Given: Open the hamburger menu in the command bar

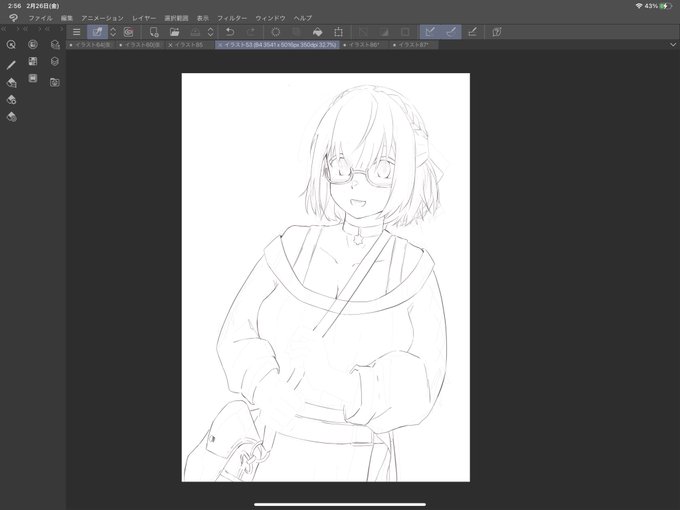Looking at the screenshot, I should point(76,32).
